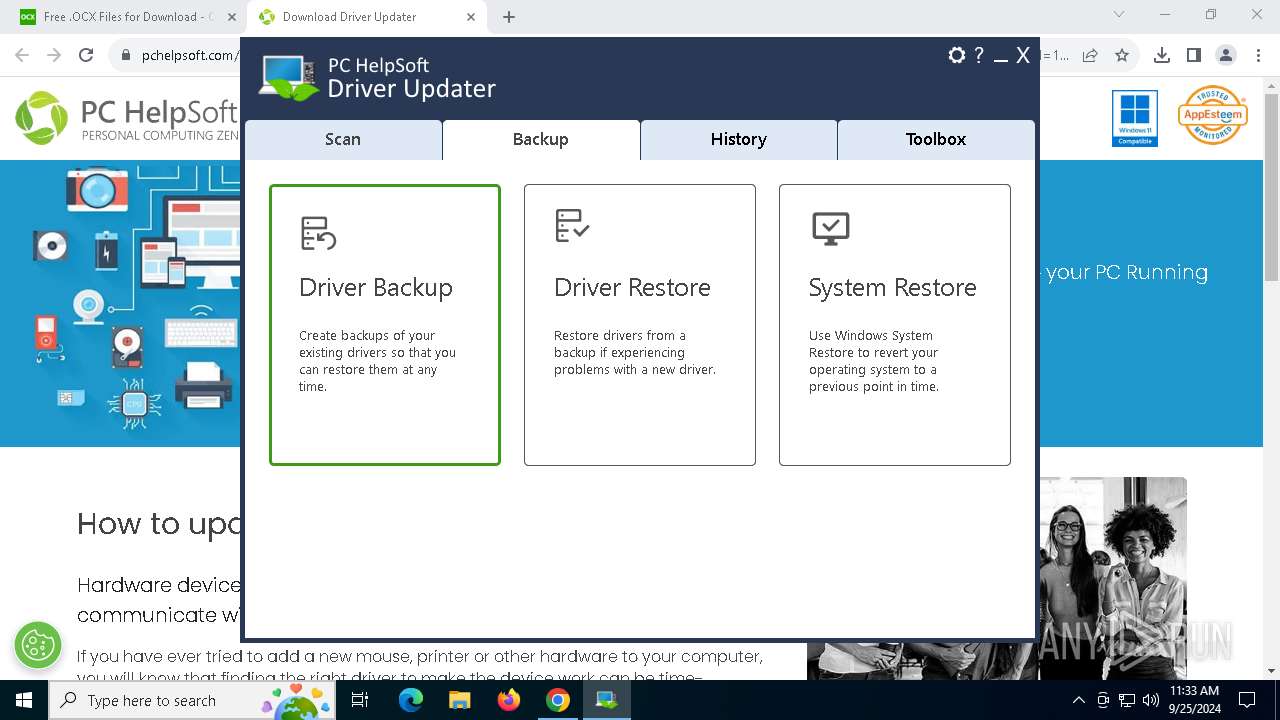
Task: Open Chrome tab search dropdown
Action: pos(1119,15)
